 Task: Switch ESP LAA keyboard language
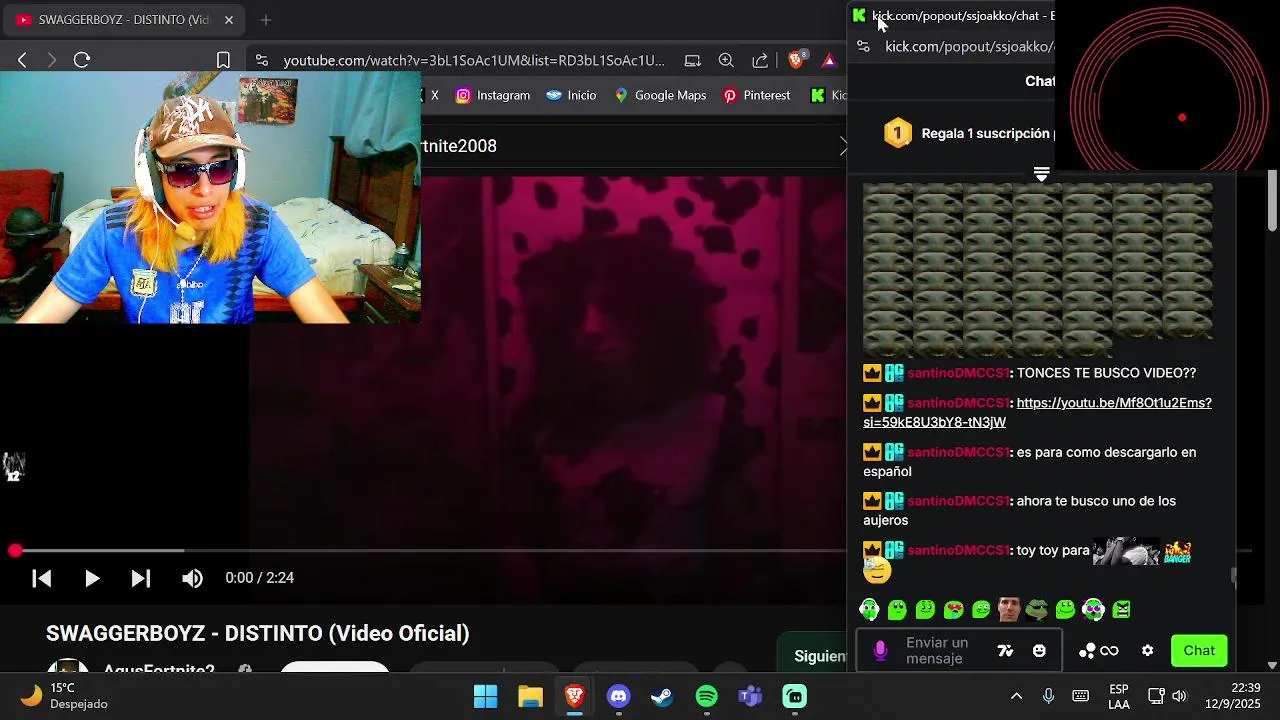point(1119,696)
